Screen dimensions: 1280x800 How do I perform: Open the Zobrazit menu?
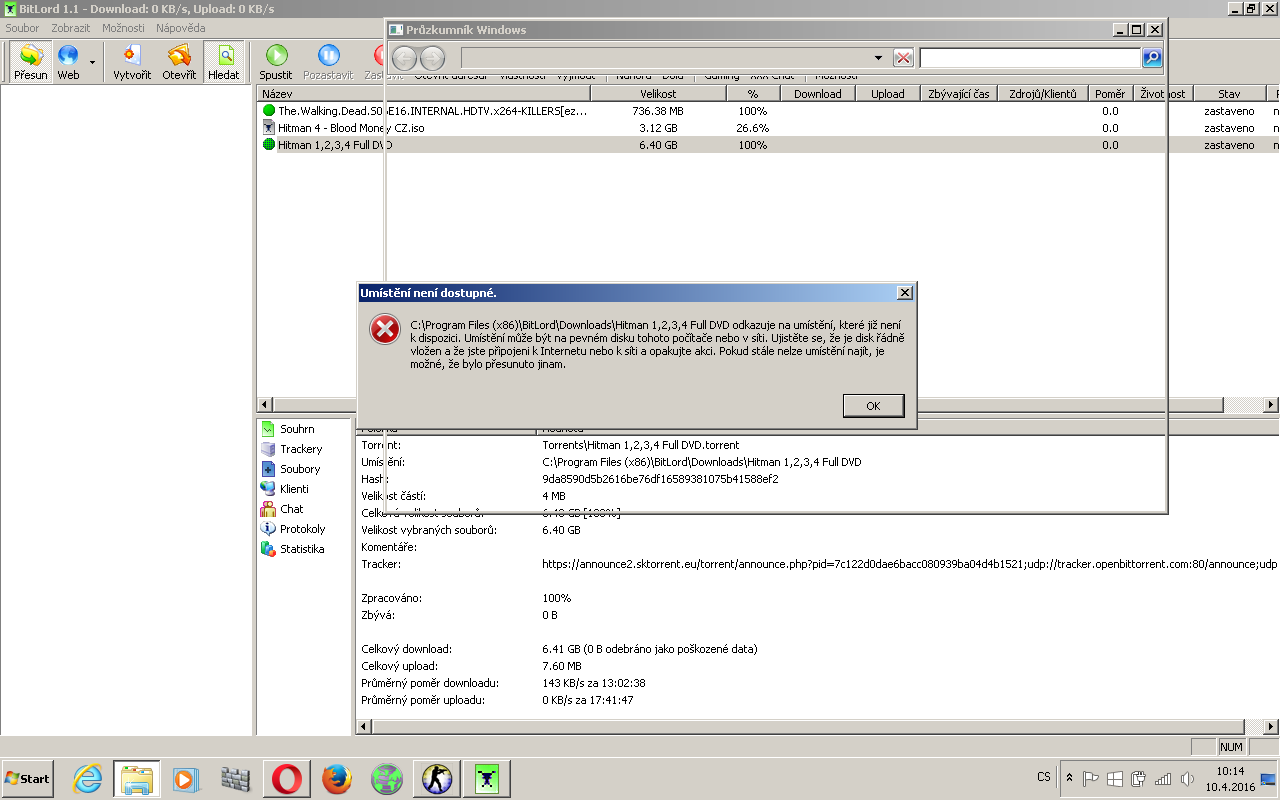tap(71, 28)
